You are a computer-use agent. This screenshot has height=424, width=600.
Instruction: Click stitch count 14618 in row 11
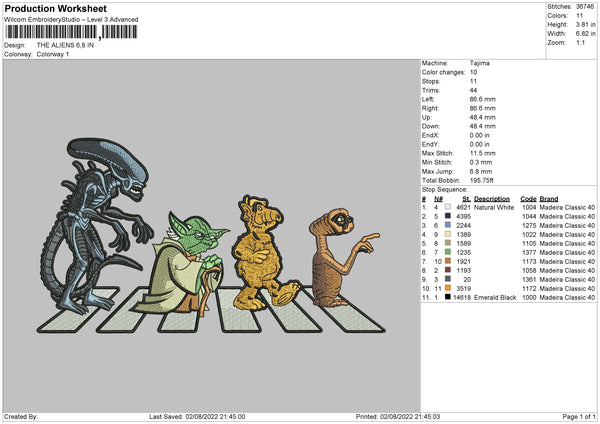[462, 297]
